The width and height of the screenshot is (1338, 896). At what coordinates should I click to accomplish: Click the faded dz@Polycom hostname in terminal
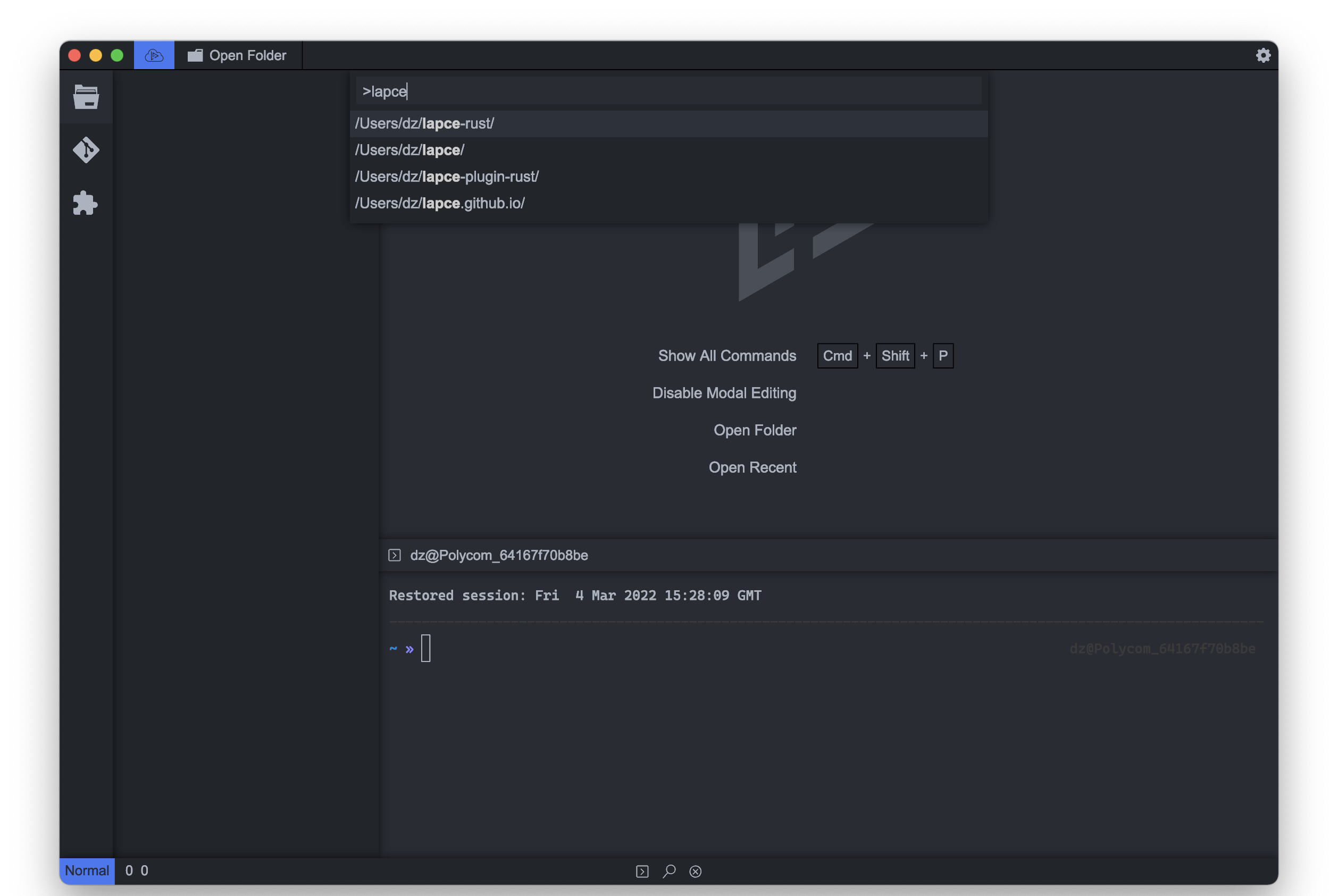pyautogui.click(x=1162, y=649)
